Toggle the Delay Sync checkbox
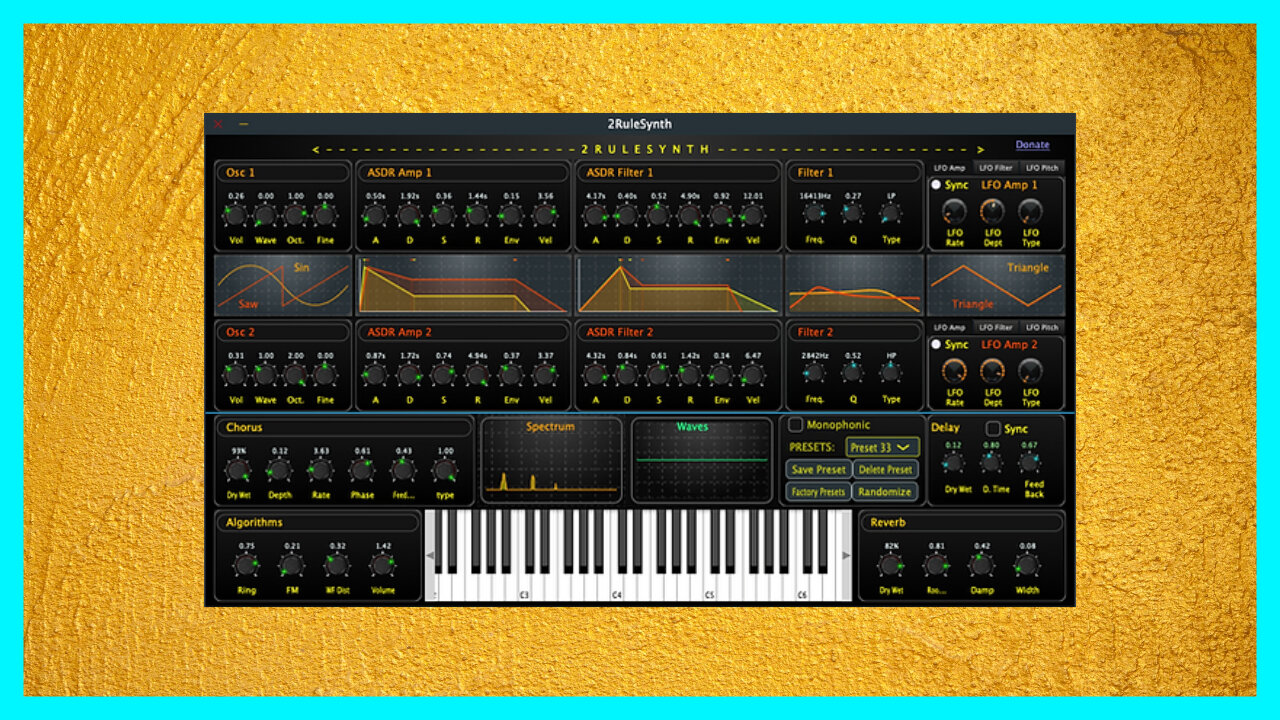 pos(993,429)
